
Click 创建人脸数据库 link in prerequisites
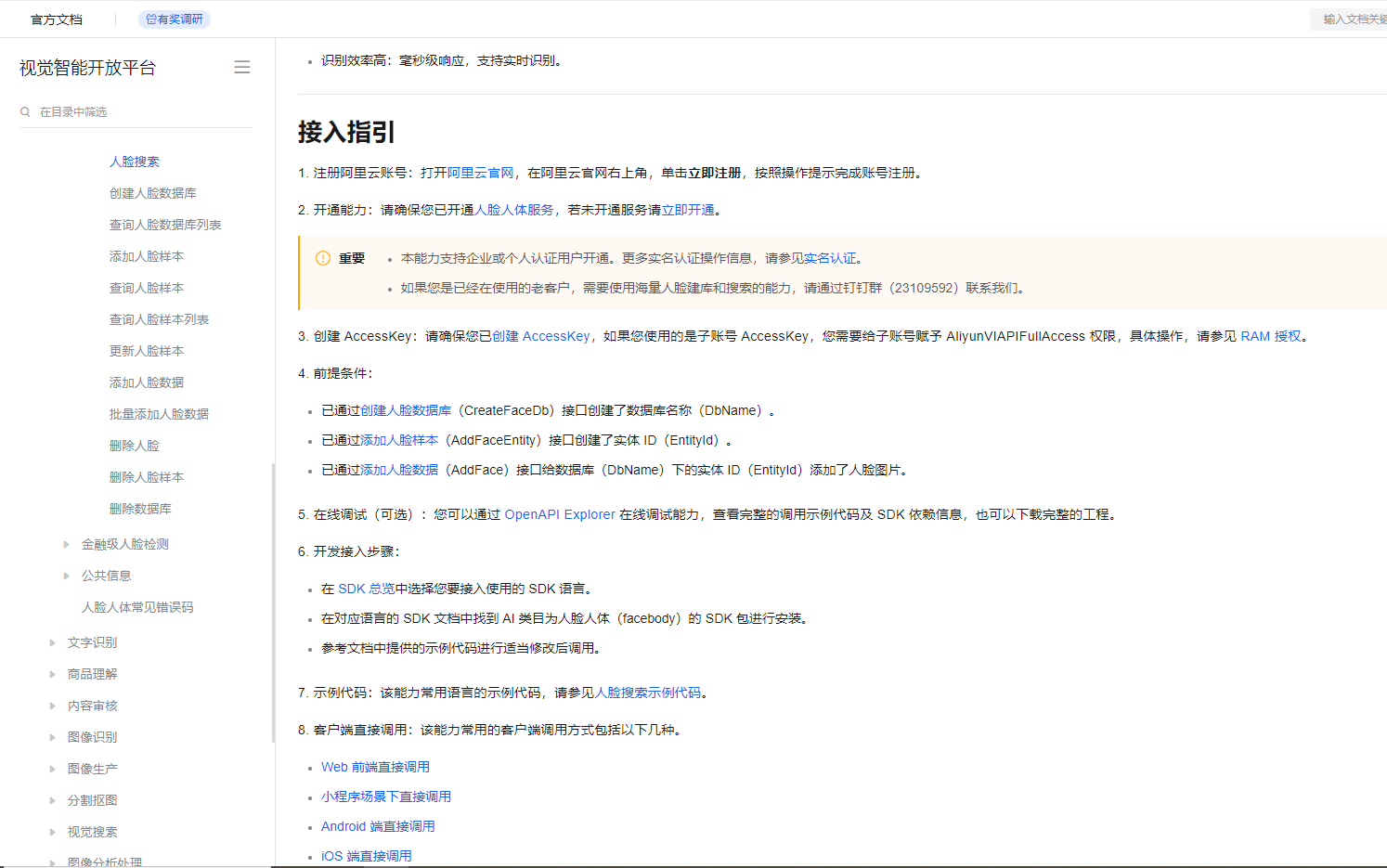[x=406, y=410]
